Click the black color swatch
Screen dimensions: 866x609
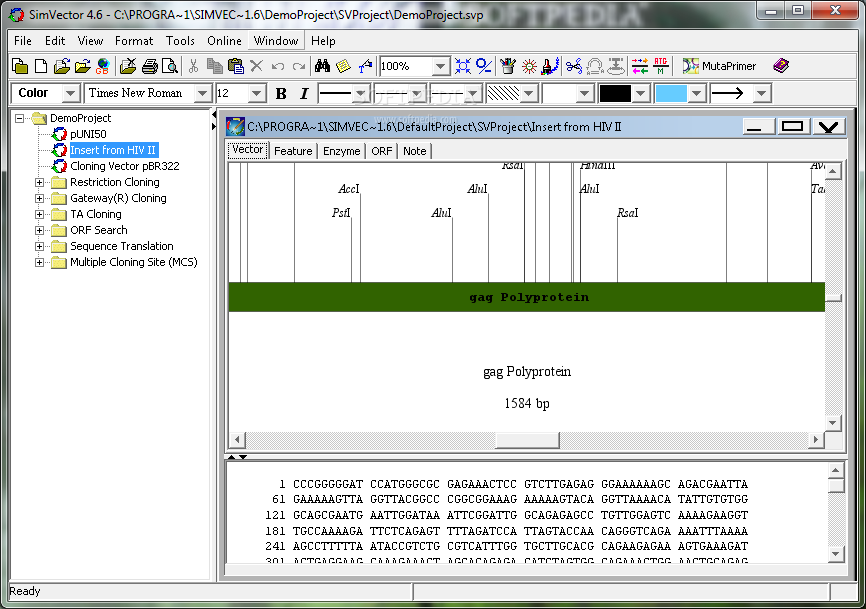[615, 93]
